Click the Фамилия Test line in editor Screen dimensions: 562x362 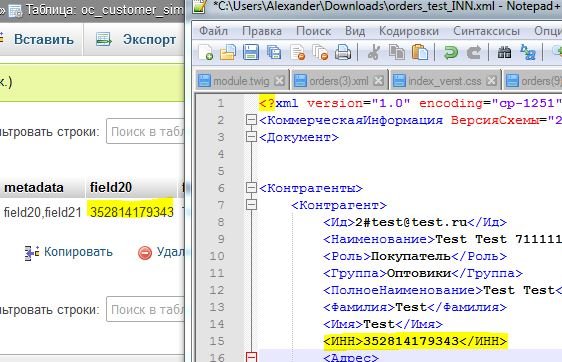(x=415, y=307)
